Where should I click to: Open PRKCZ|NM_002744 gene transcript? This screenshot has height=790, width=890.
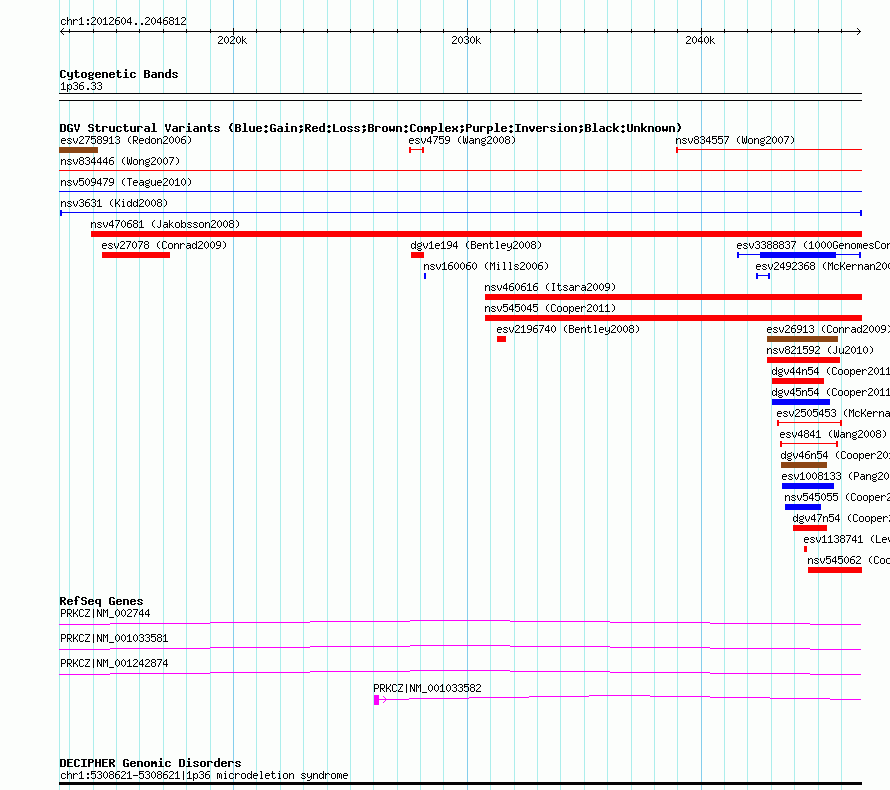[105, 613]
